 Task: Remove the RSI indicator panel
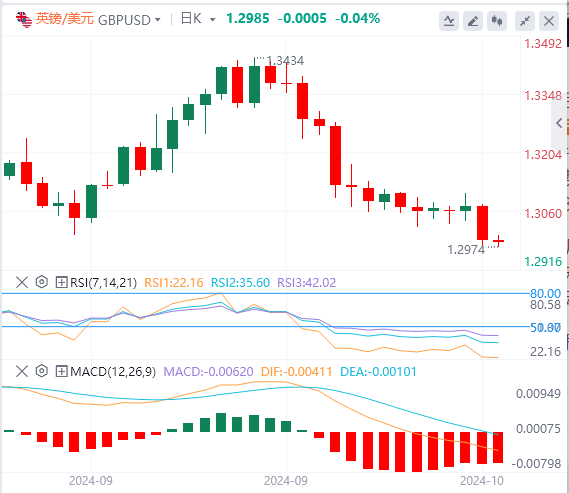click(x=22, y=282)
